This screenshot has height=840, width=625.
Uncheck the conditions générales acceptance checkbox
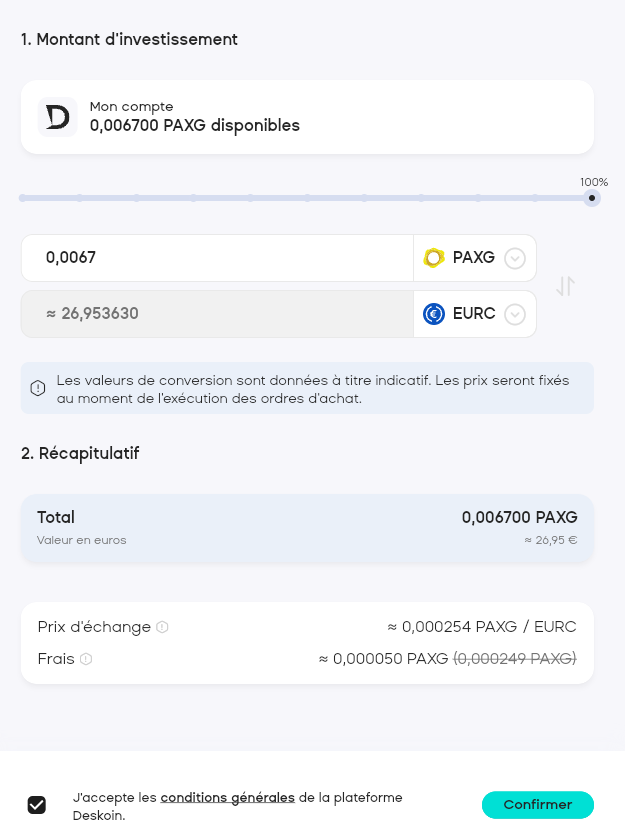tap(37, 805)
